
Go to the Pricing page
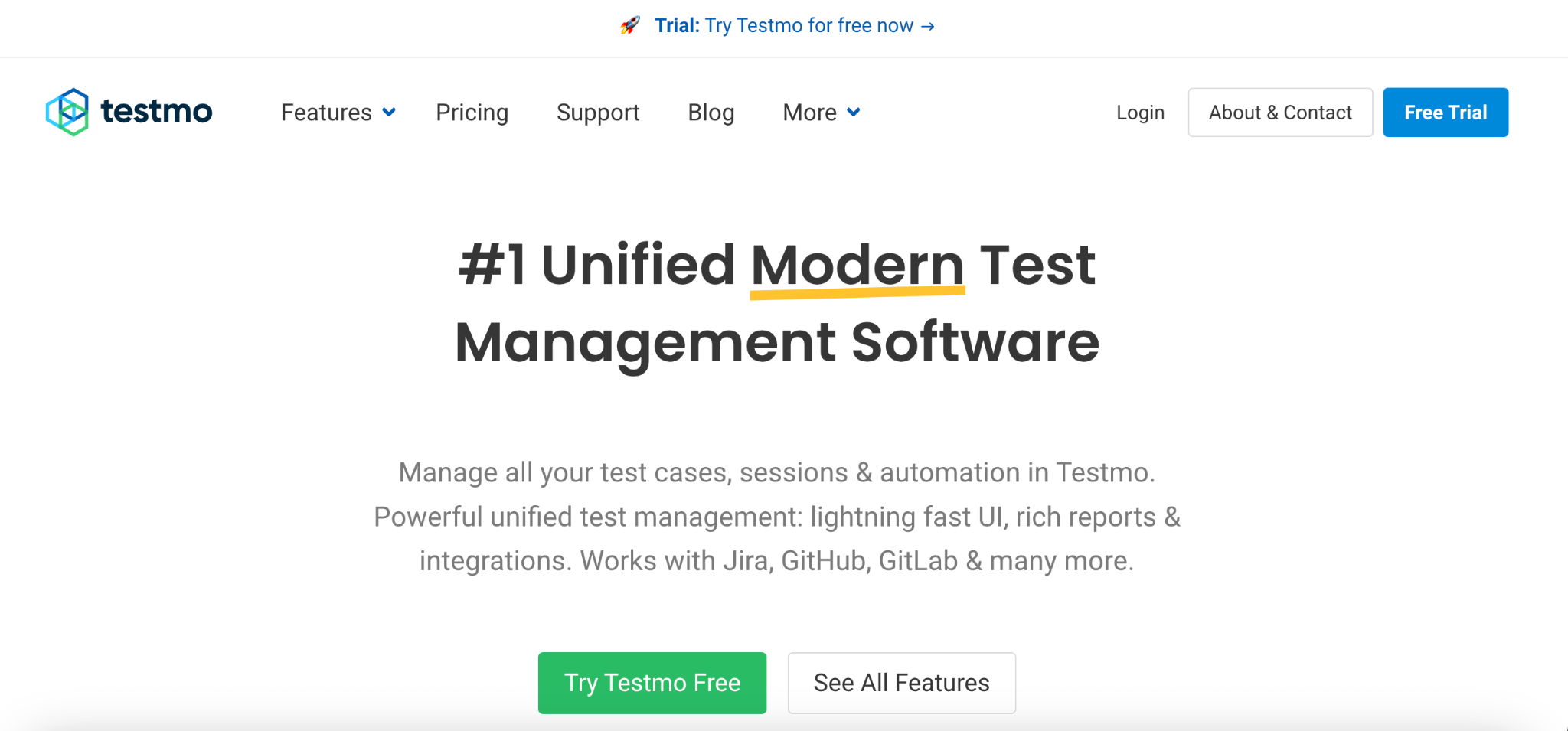pos(472,113)
